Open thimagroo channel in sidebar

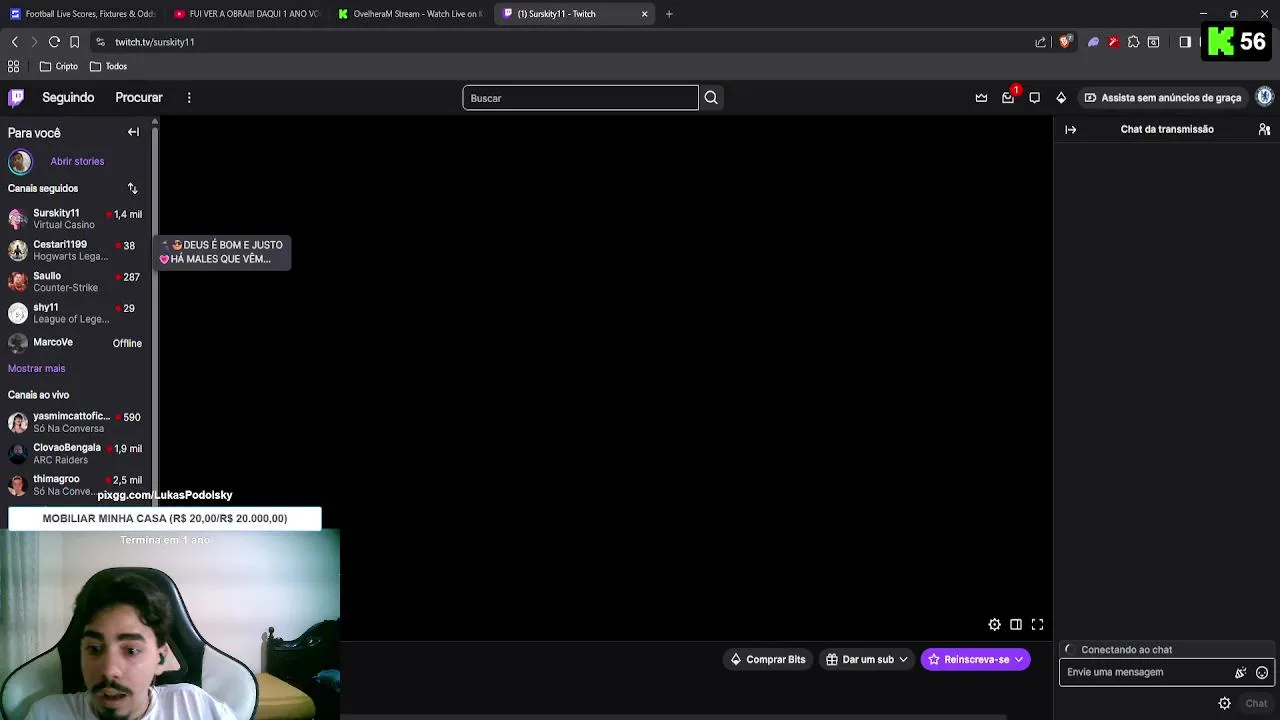[76, 485]
